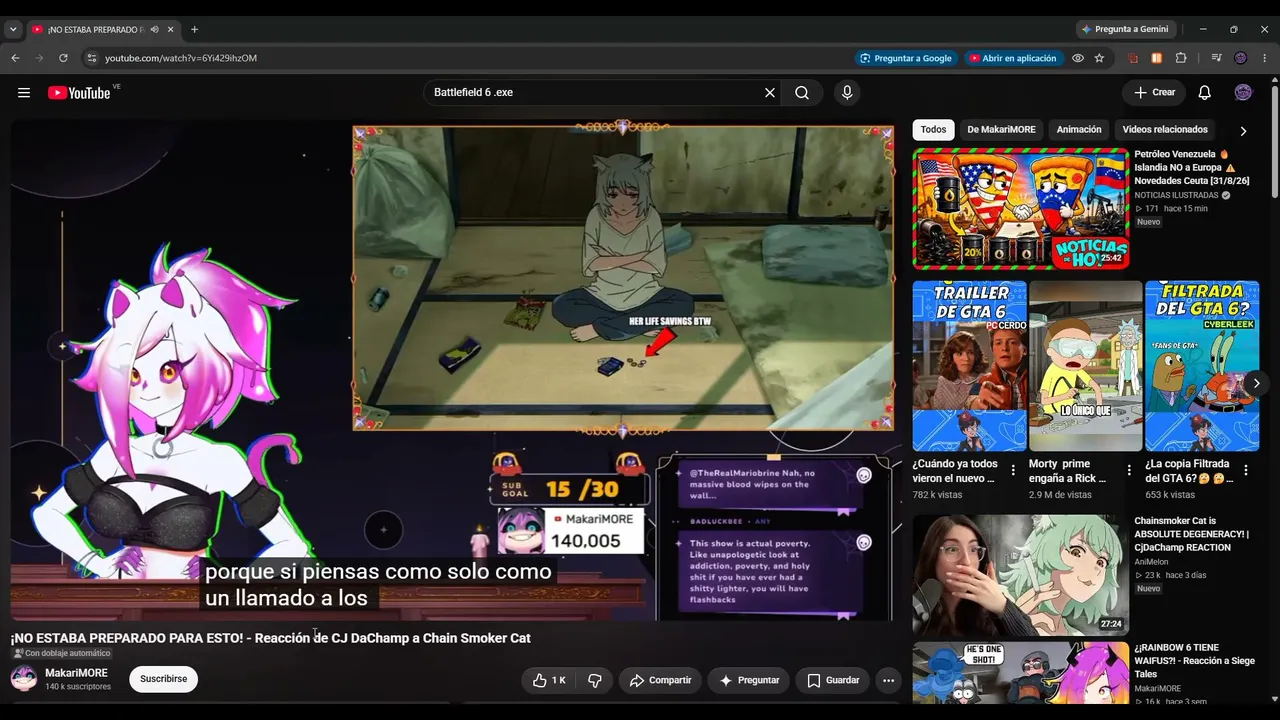The width and height of the screenshot is (1280, 720).
Task: Open the more actions ellipsis below the video
Action: [x=888, y=680]
